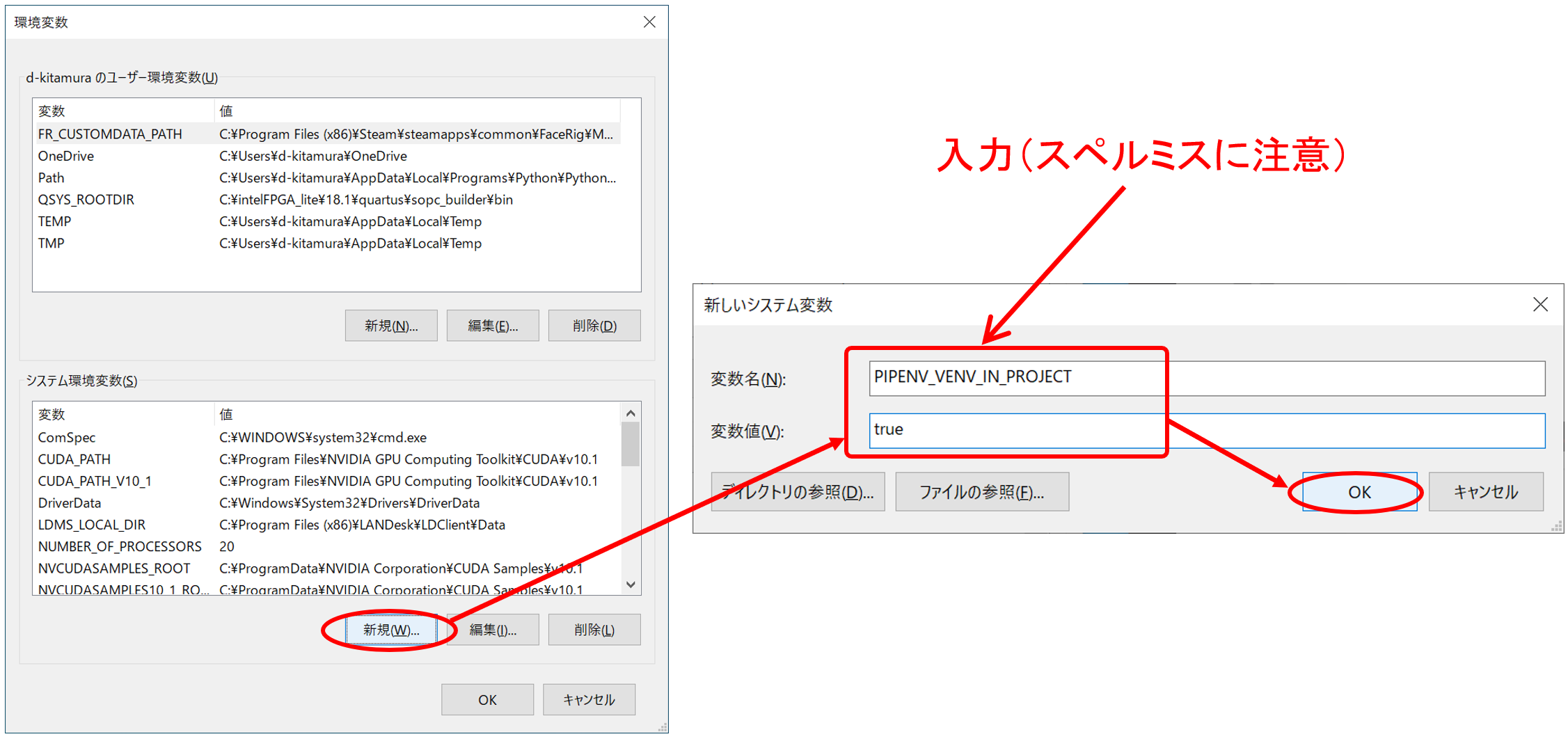Viewport: 1568px width, 739px height.
Task: Click value C:¥Windows¥System32¥Drivers¥DriverData
Action: point(349,503)
